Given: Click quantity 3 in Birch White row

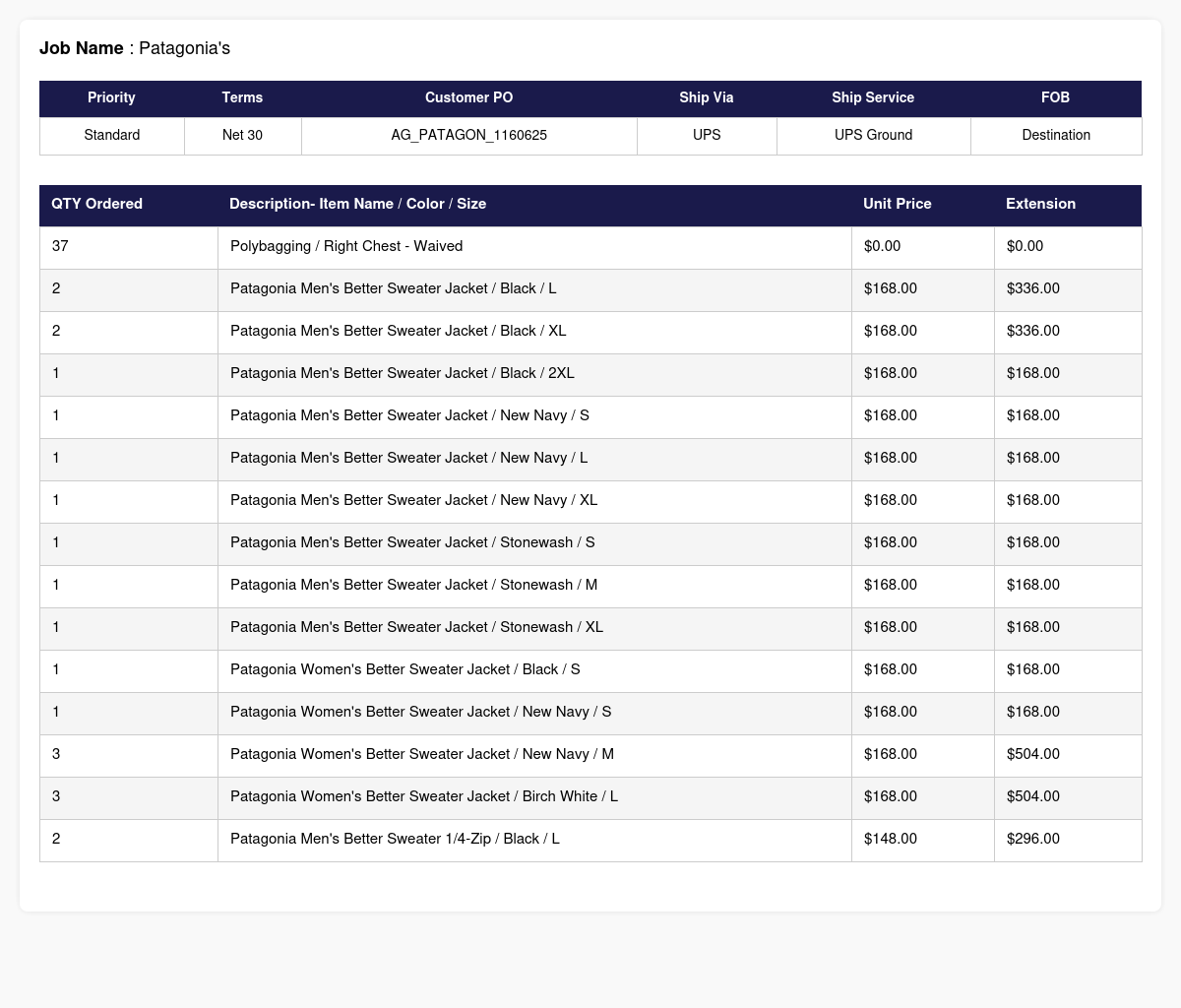Looking at the screenshot, I should pyautogui.click(x=129, y=797).
